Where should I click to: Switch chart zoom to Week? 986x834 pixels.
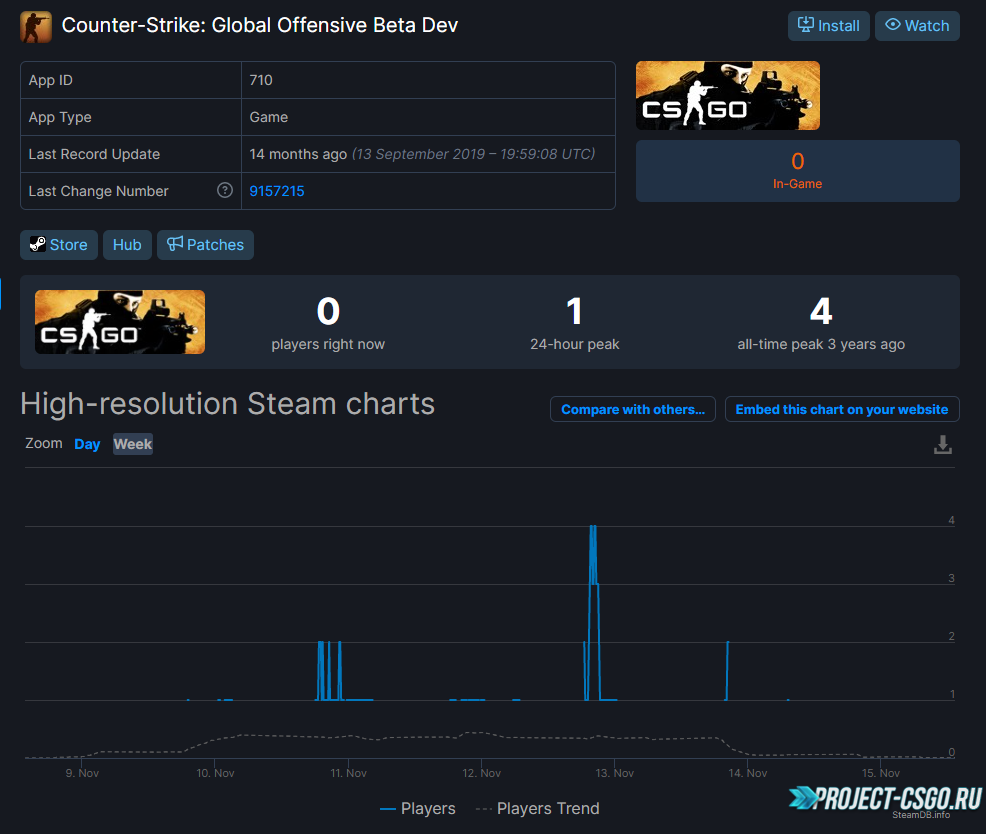(x=133, y=444)
